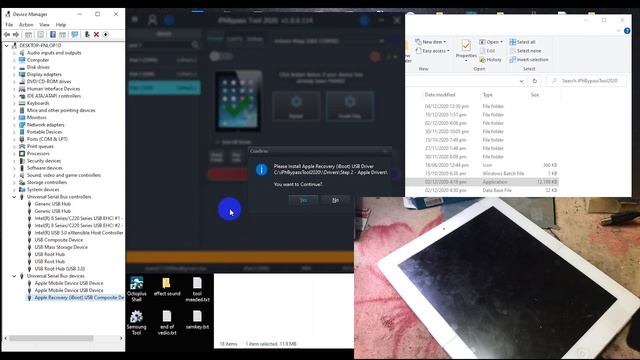Click Invert selection in Explorer ribbon
The image size is (640, 360).
click(529, 60)
